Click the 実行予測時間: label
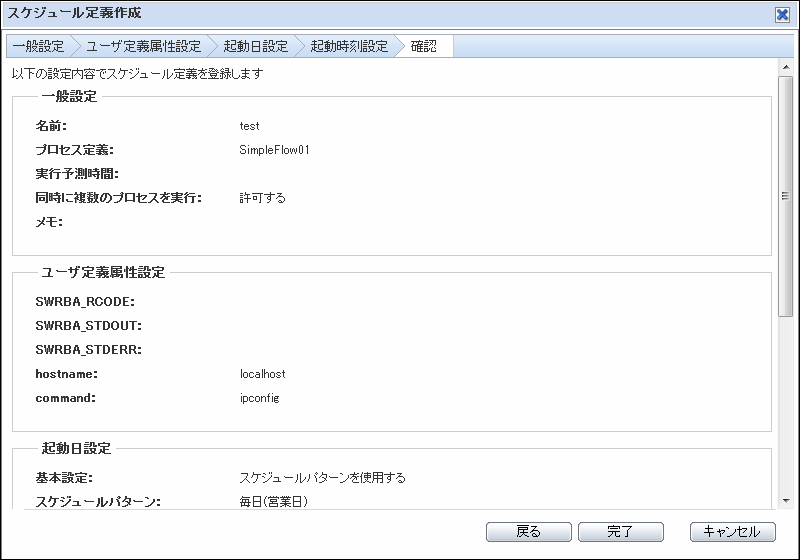The width and height of the screenshot is (800, 560). [77, 174]
